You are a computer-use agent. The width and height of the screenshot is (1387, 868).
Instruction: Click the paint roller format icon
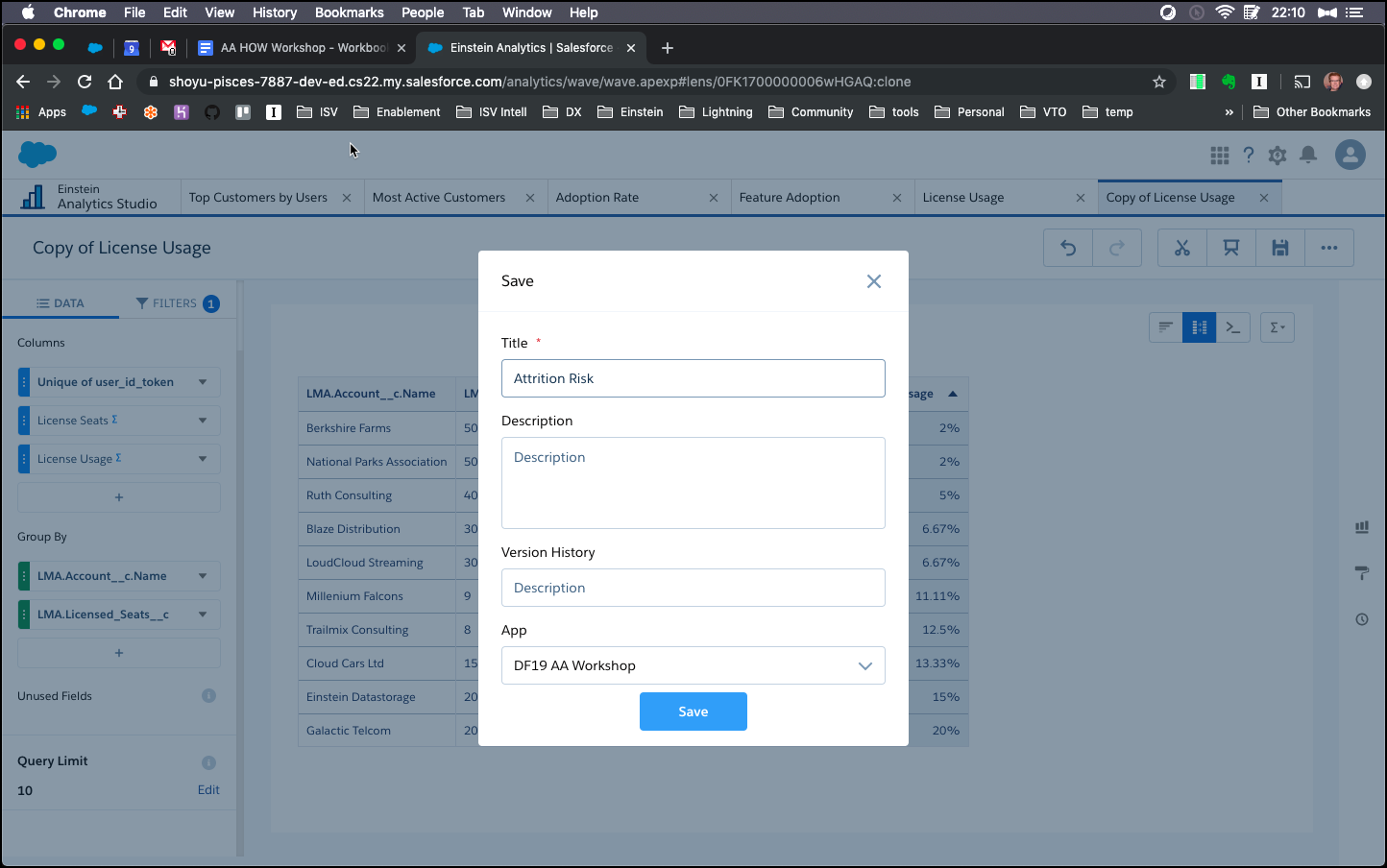(1362, 573)
